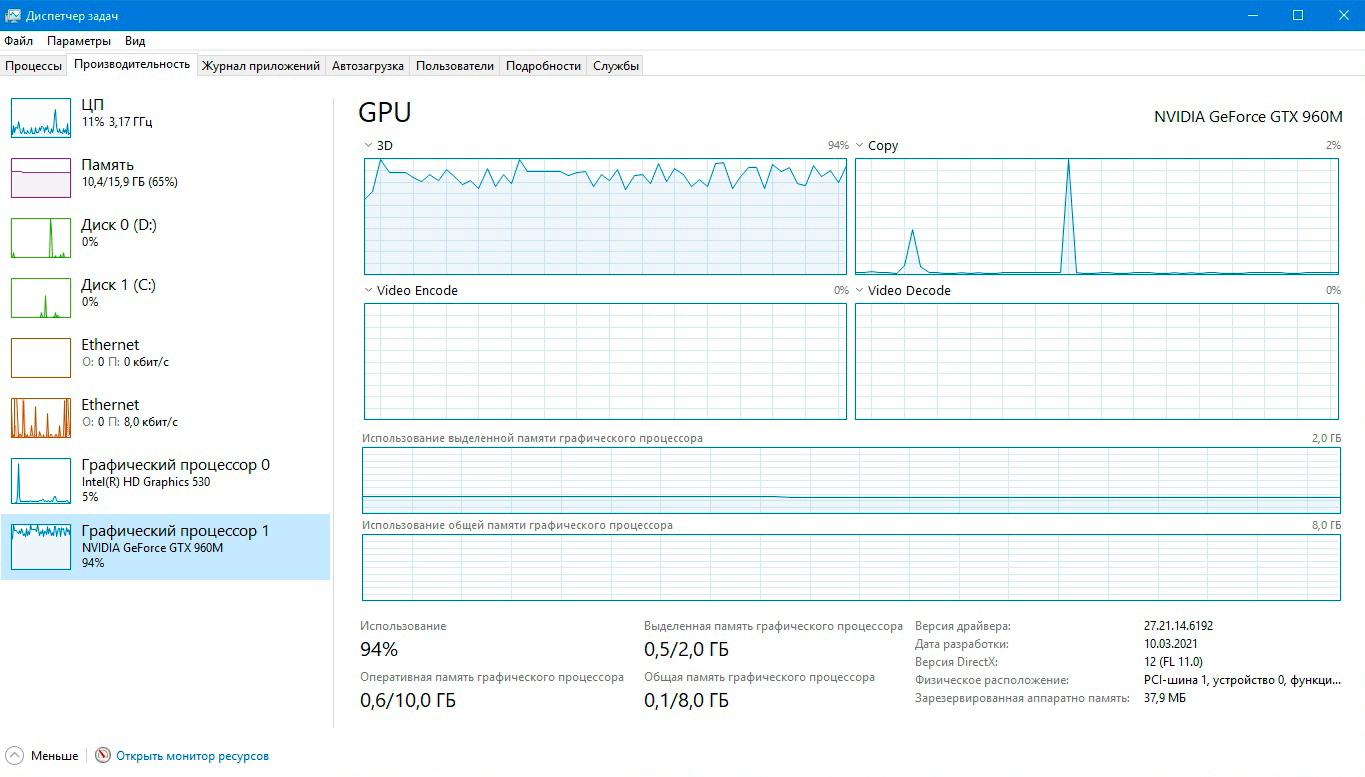Click NVIDIA GeForce GTX 960M header at right

[1248, 116]
